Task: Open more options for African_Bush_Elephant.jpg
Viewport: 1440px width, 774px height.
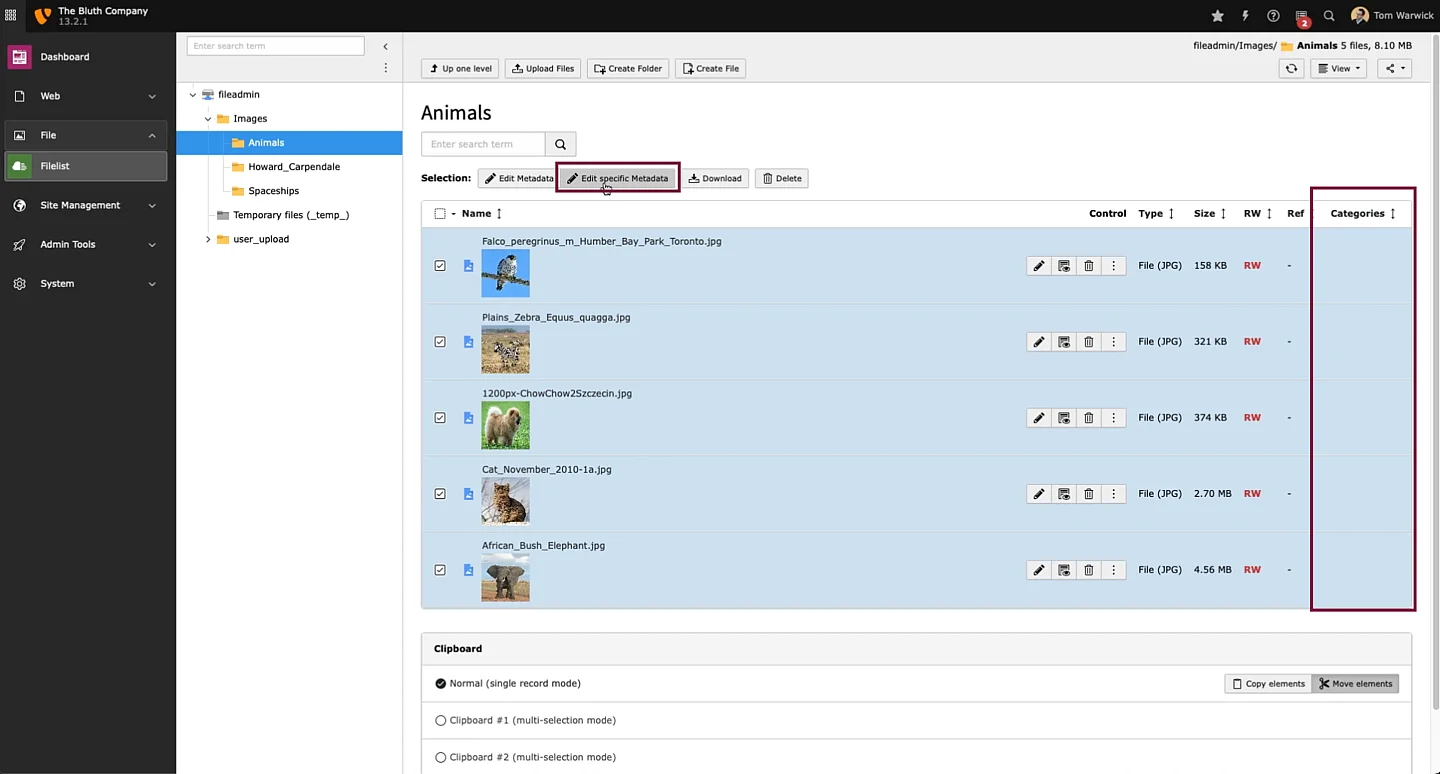Action: click(x=1114, y=570)
